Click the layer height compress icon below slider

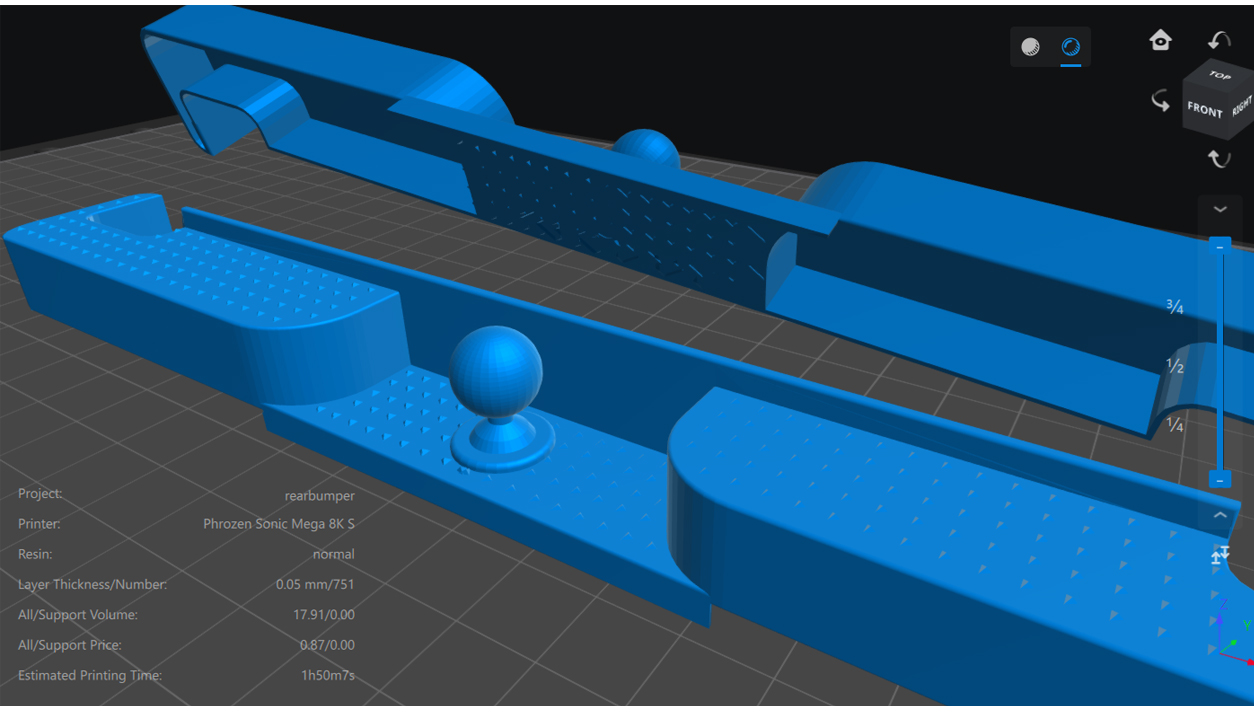point(1220,555)
